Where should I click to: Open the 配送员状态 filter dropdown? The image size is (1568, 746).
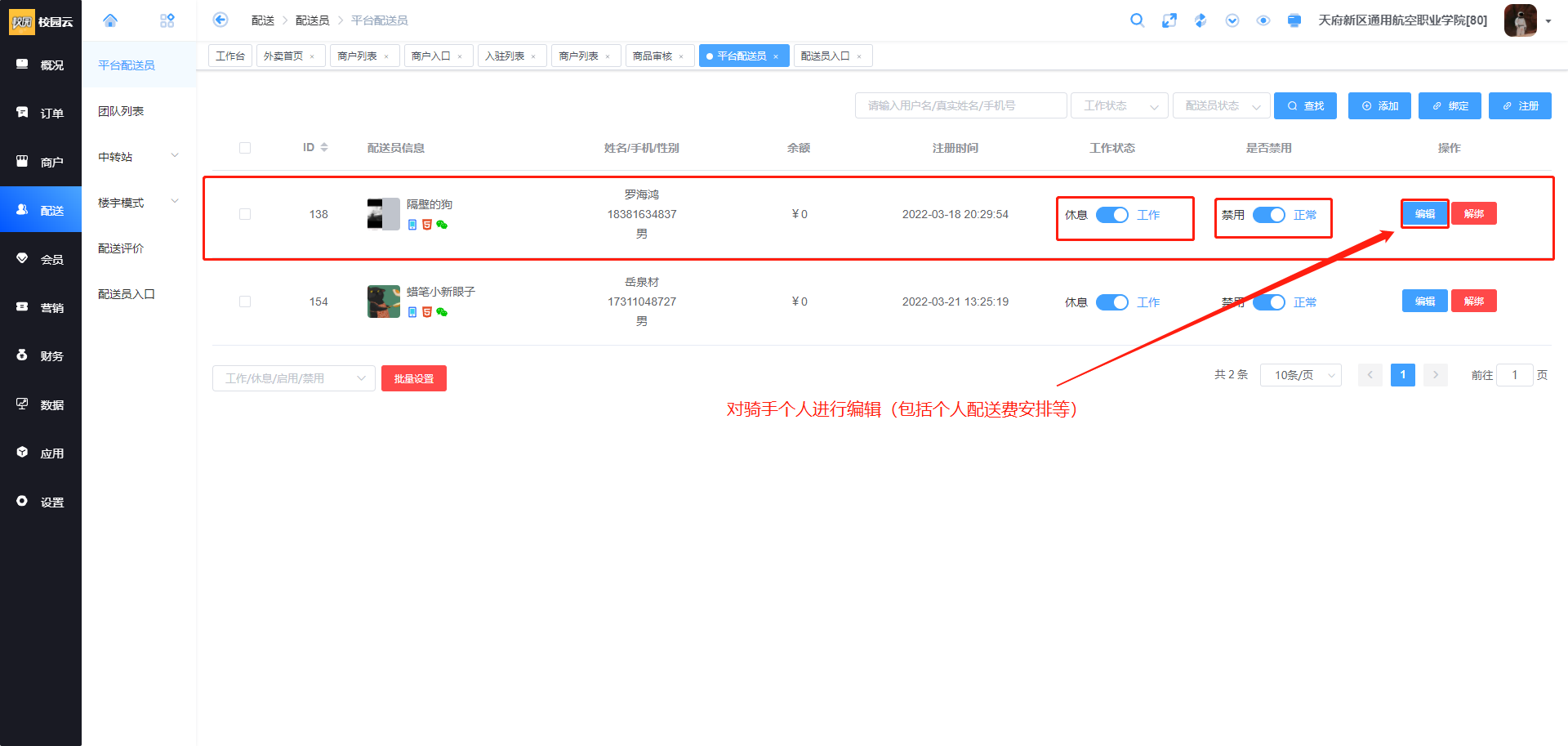click(1221, 105)
